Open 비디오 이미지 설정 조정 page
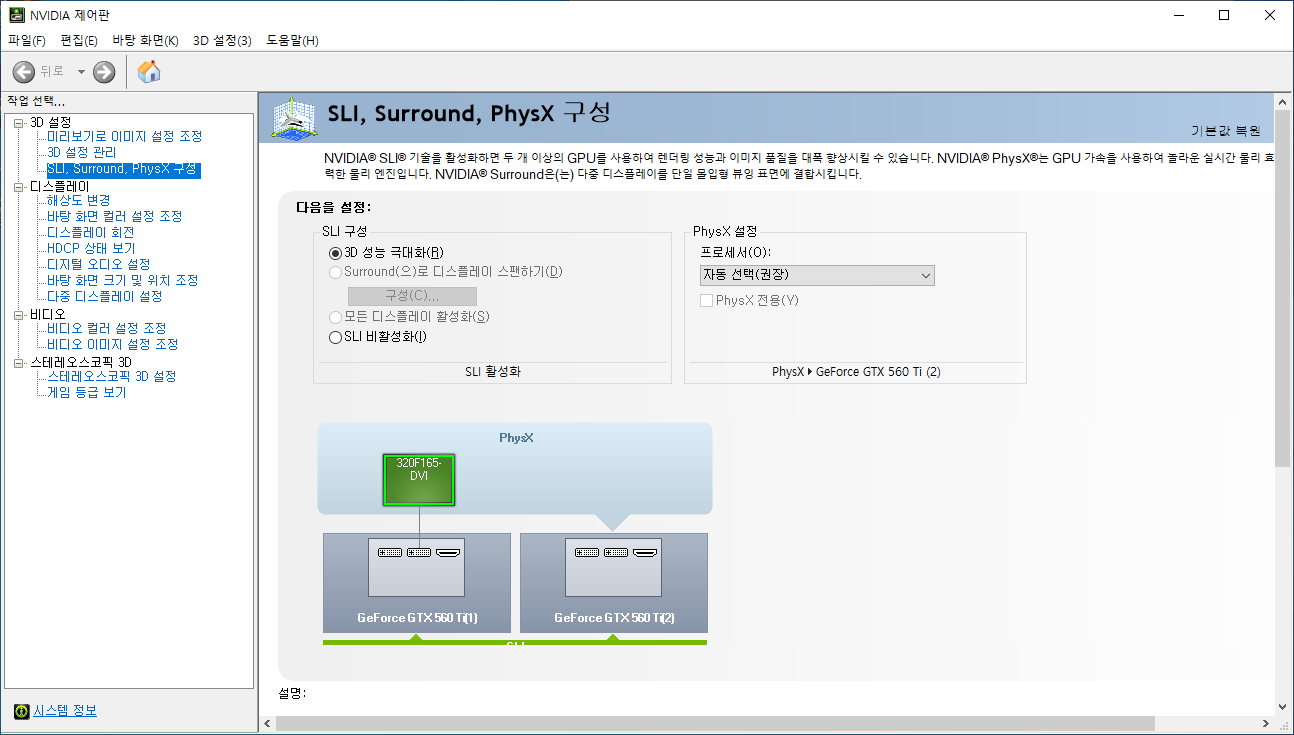 pos(112,344)
